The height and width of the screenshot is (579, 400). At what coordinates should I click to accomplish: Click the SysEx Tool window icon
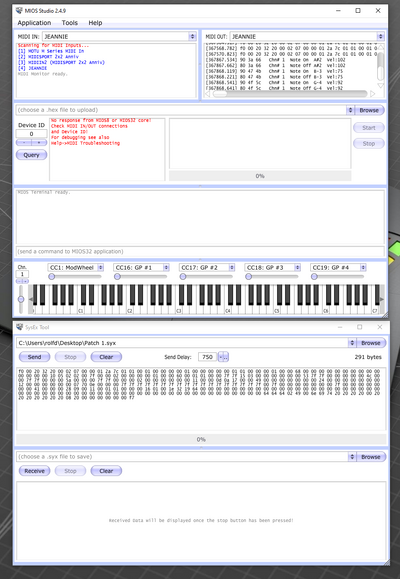(x=20, y=327)
